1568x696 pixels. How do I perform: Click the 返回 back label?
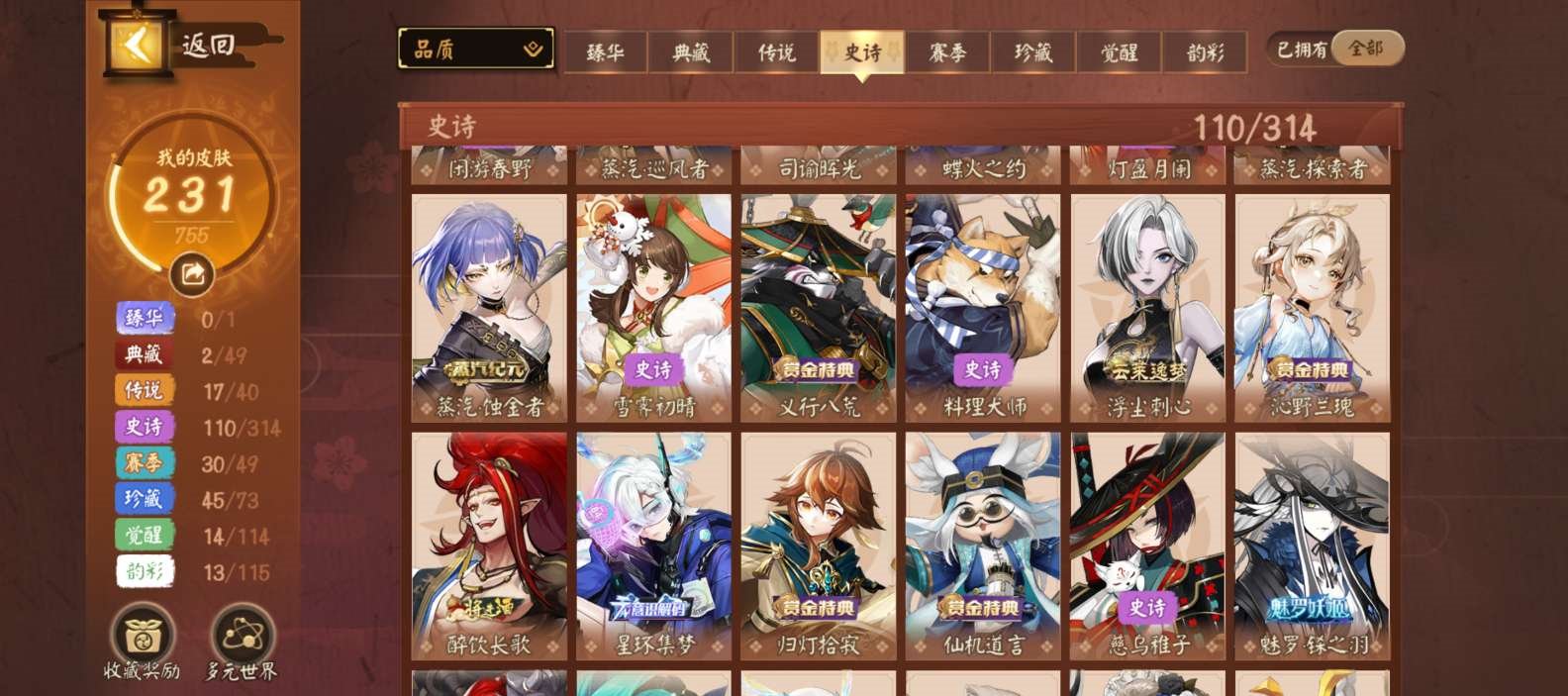210,45
